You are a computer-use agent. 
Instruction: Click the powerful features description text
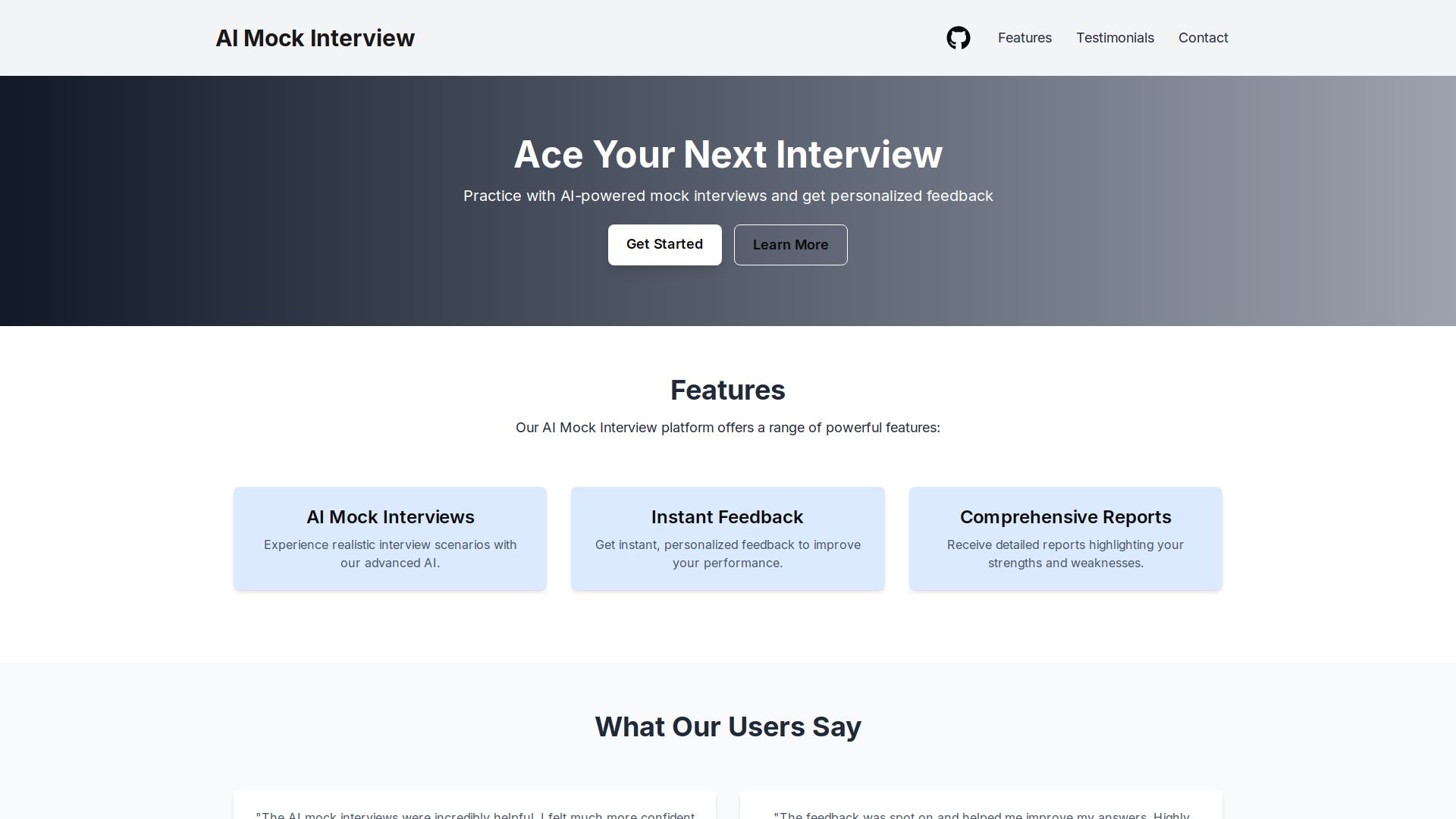coord(727,427)
